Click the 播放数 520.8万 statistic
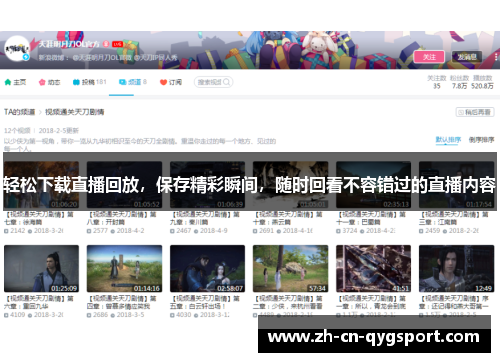This screenshot has width=500, height=362. click(482, 82)
